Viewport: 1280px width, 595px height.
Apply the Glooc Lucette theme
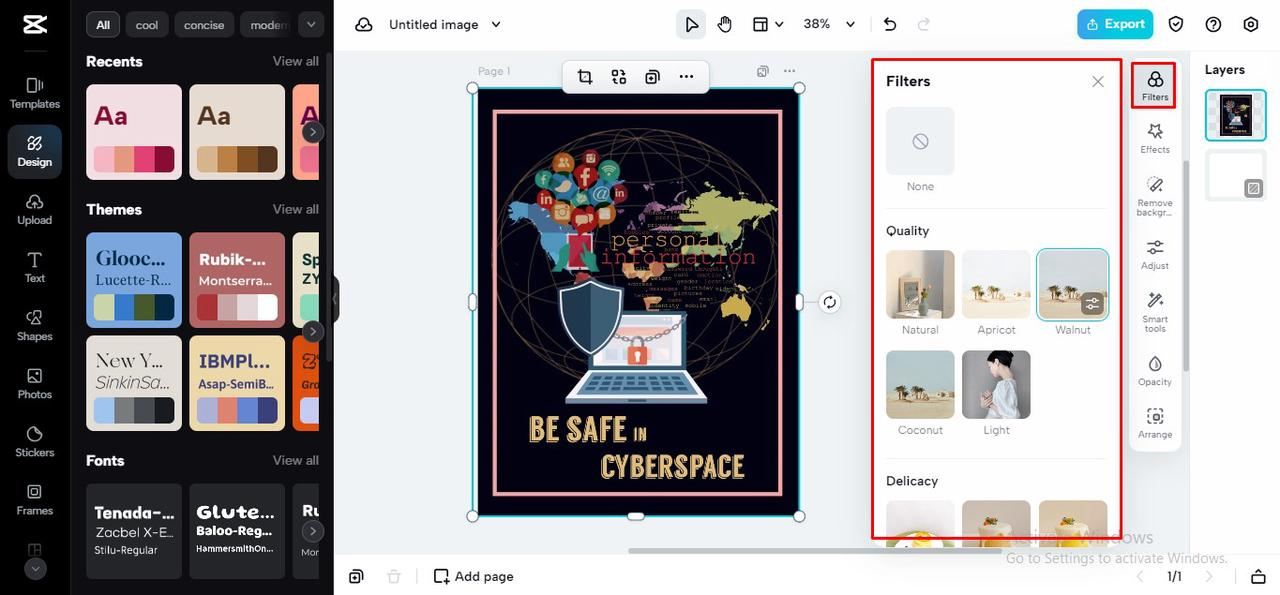[x=134, y=280]
